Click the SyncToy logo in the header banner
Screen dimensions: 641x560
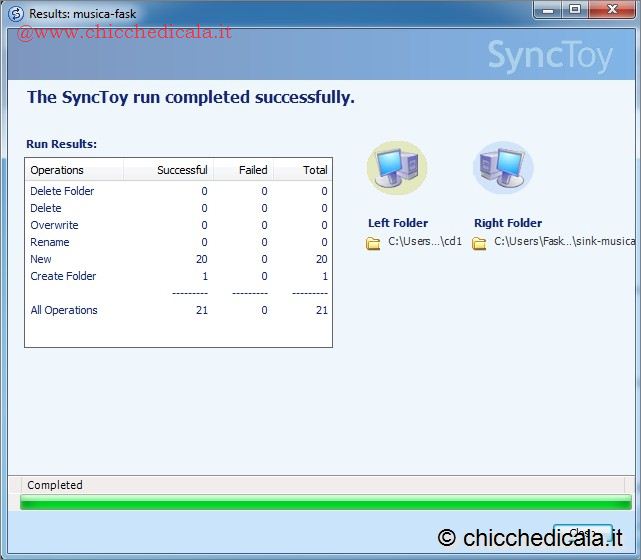click(x=549, y=56)
